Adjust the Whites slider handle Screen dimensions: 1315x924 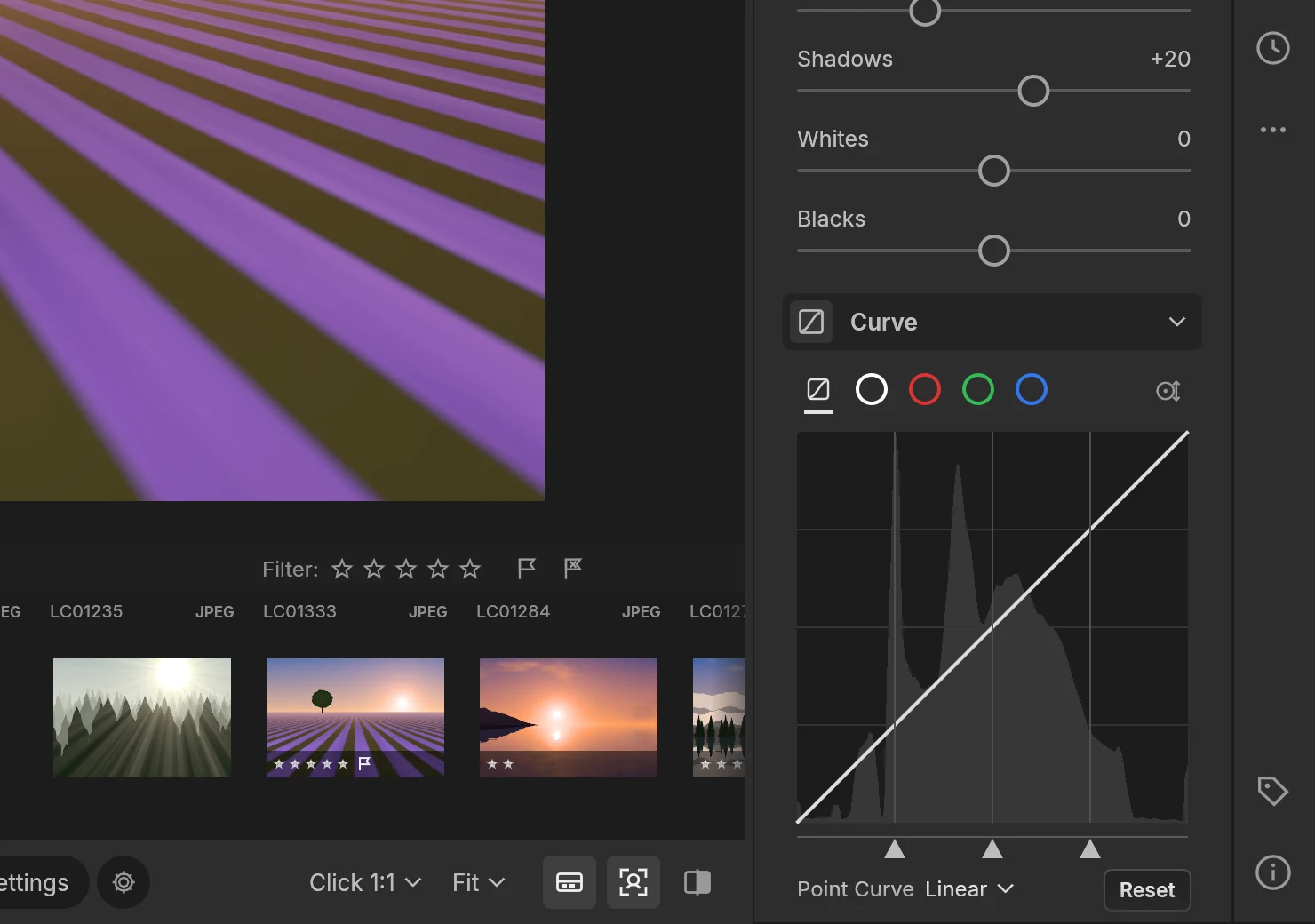tap(994, 171)
